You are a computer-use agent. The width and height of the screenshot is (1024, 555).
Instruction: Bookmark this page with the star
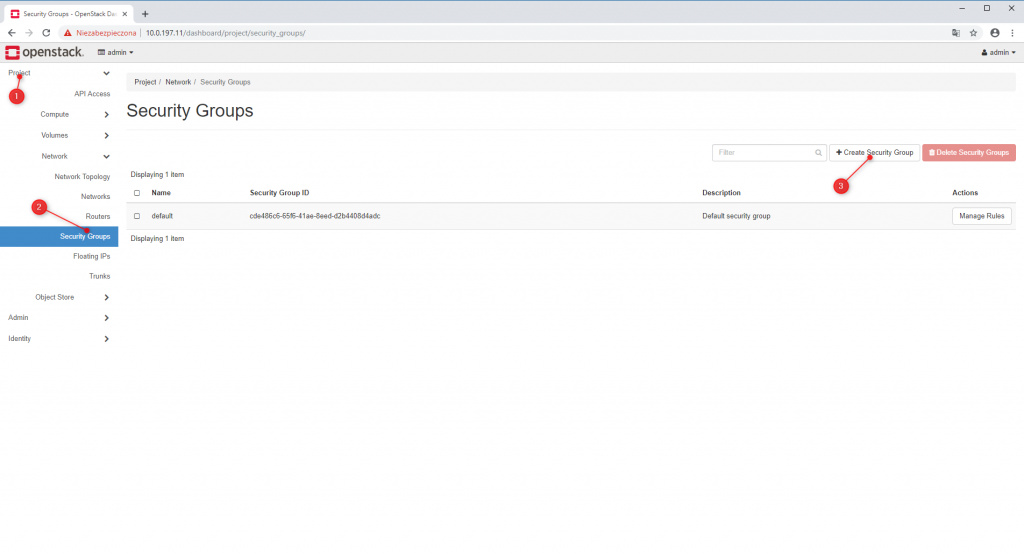(x=973, y=33)
